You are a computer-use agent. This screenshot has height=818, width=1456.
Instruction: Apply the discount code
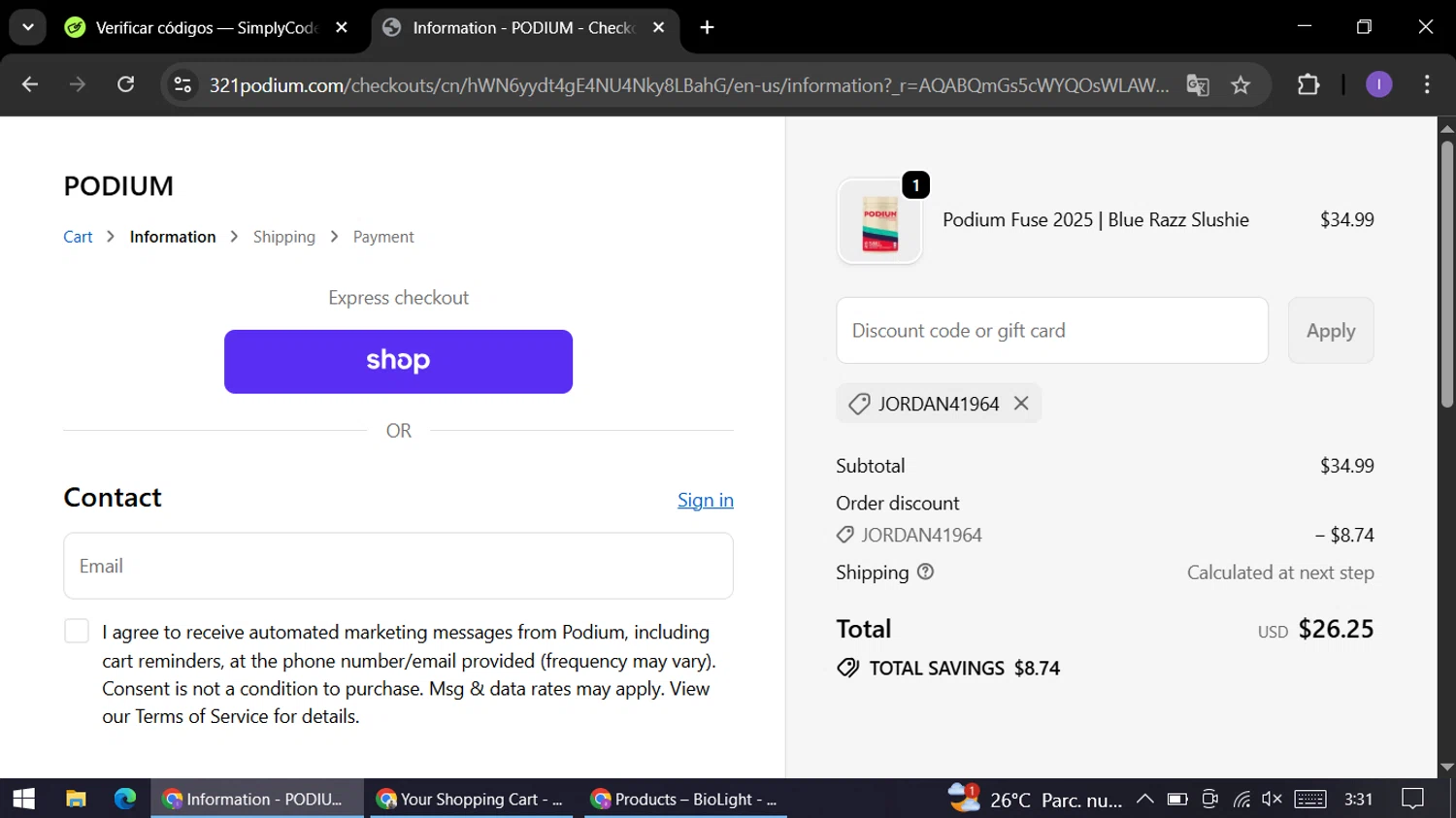point(1331,331)
